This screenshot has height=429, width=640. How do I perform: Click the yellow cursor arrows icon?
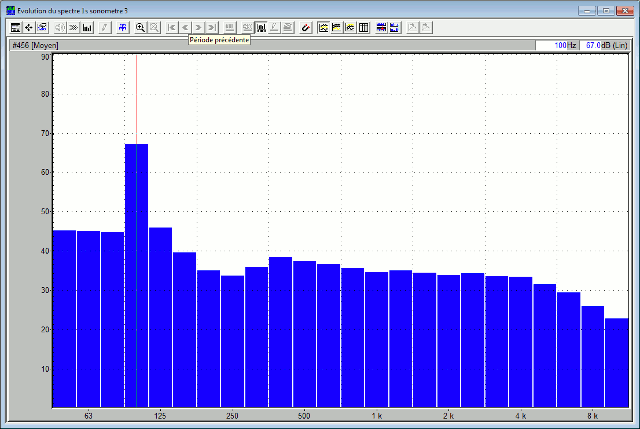(x=350, y=27)
